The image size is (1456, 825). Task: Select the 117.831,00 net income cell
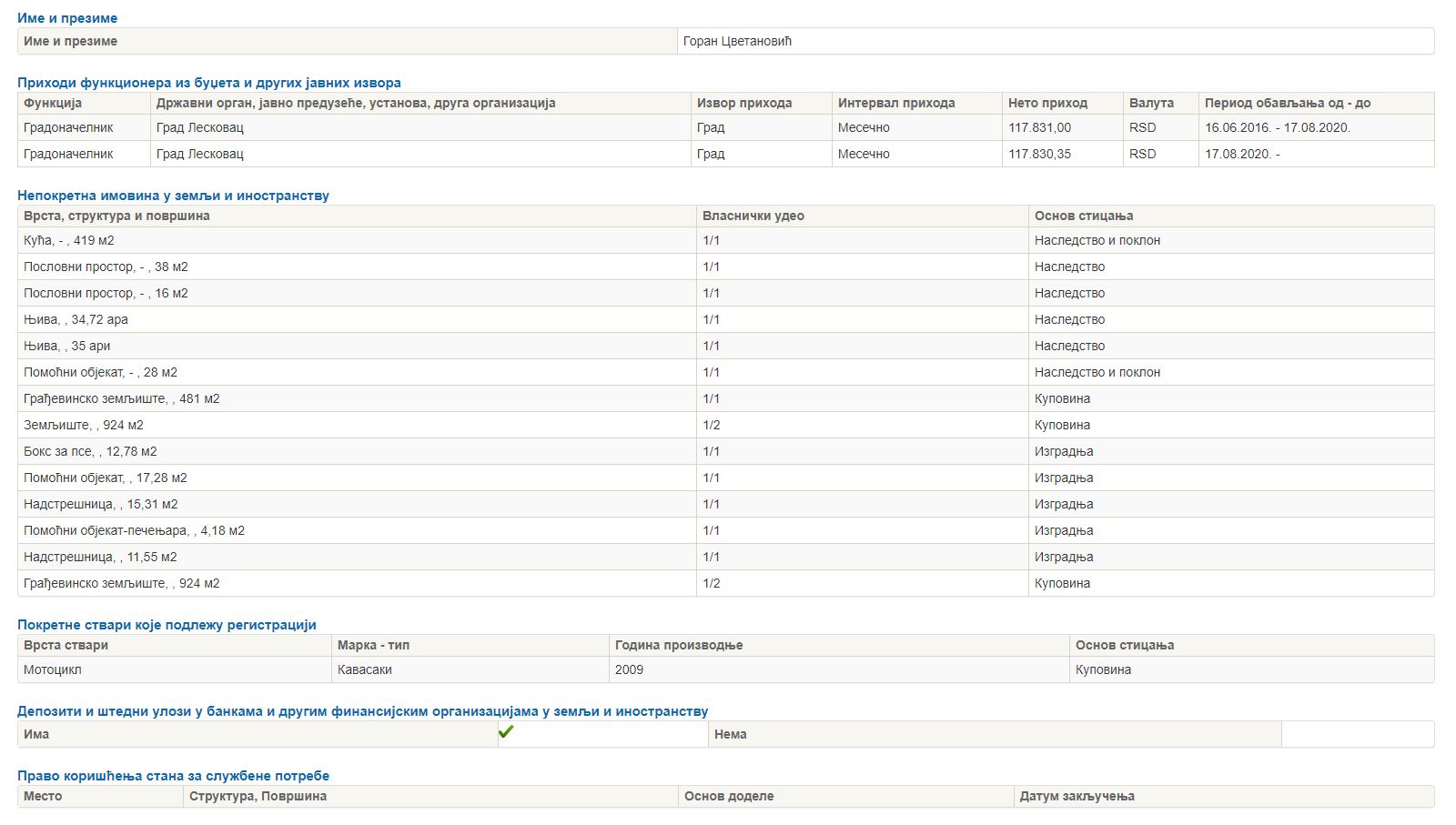click(x=1039, y=127)
